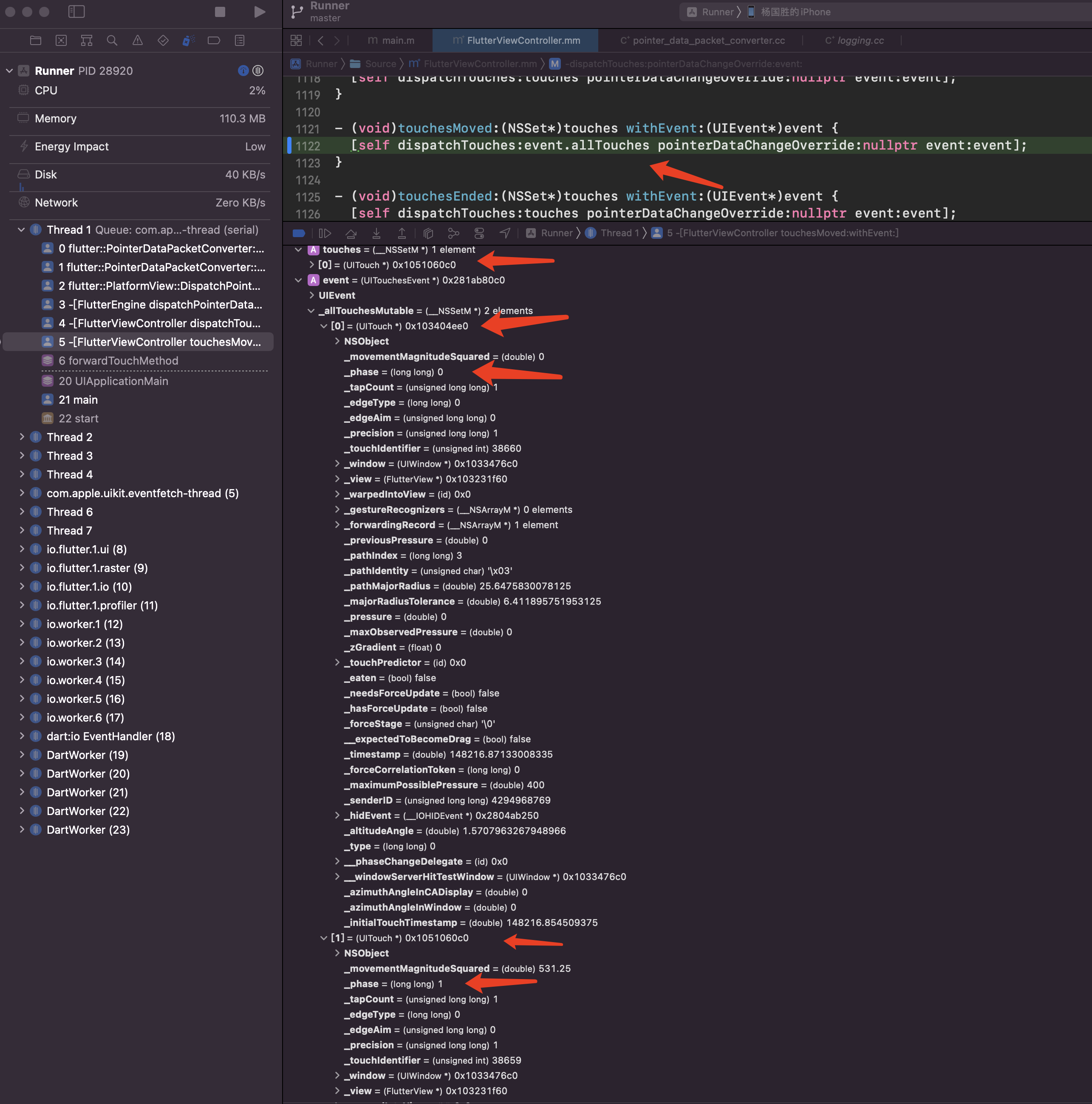This screenshot has width=1092, height=1104.
Task: Step out in debugger
Action: (402, 233)
